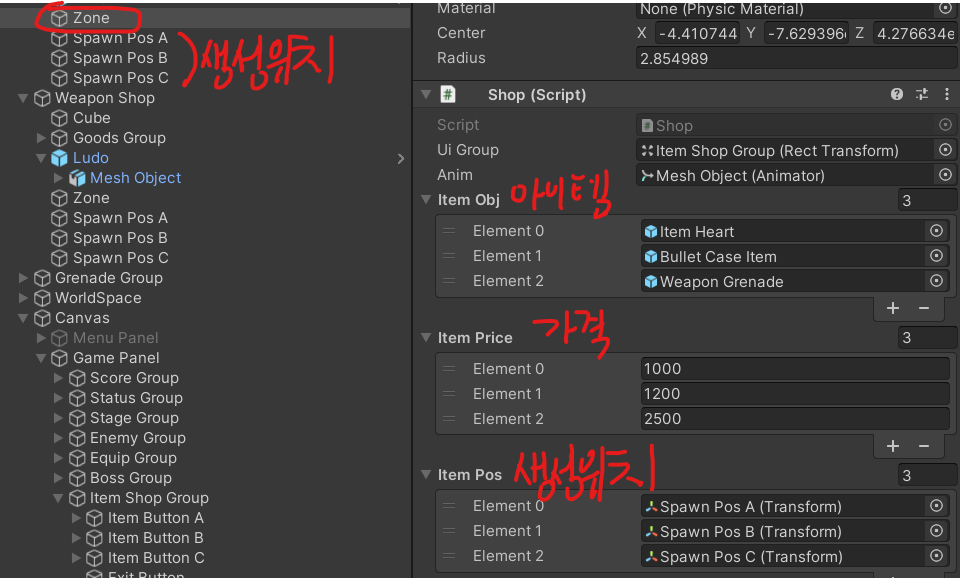Open help reference for Shop script component
This screenshot has height=578, width=960.
click(897, 95)
